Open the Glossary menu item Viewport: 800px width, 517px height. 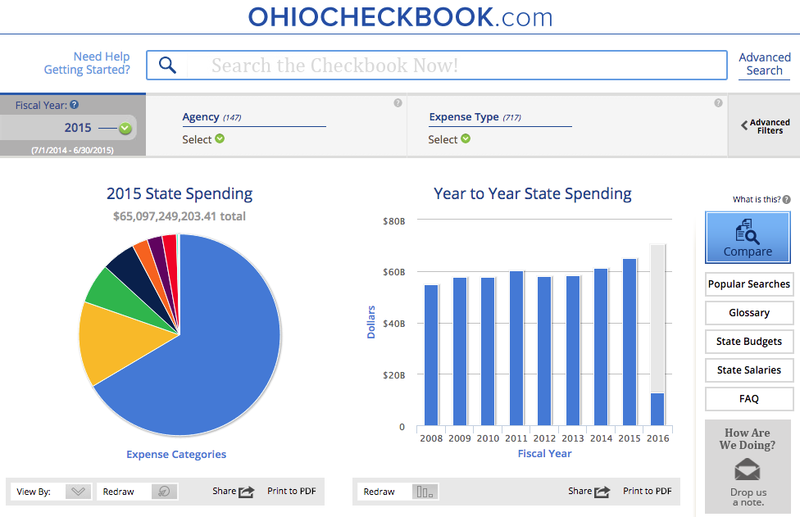pos(749,313)
